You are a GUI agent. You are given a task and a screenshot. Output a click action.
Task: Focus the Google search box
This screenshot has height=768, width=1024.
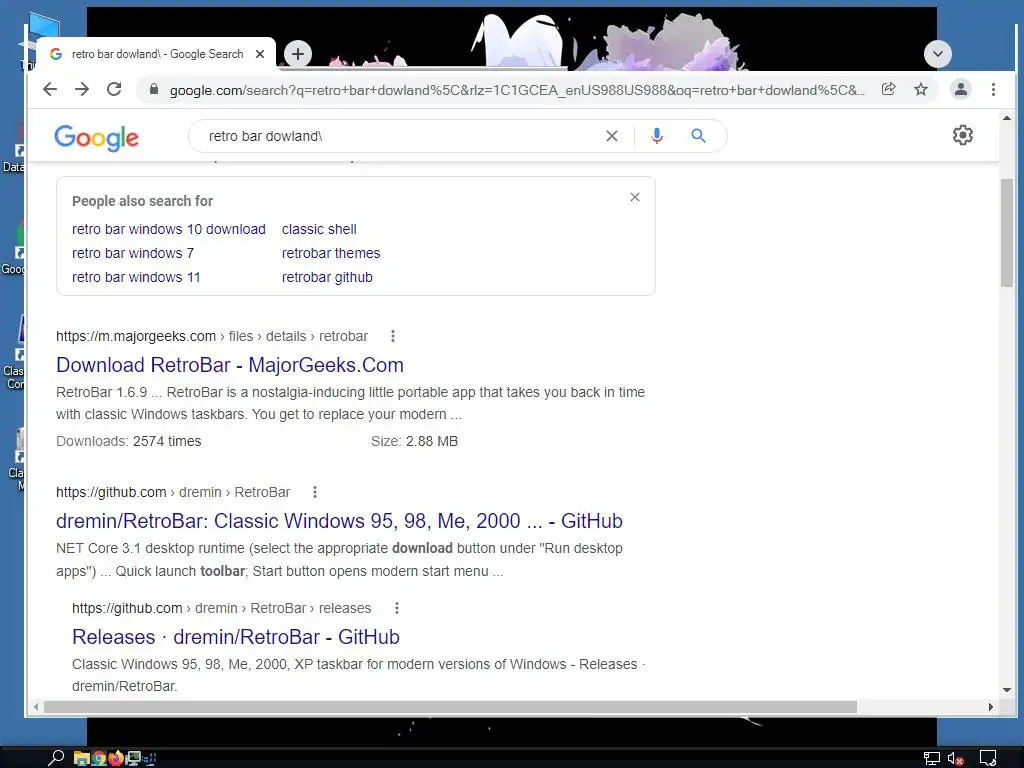pos(398,136)
